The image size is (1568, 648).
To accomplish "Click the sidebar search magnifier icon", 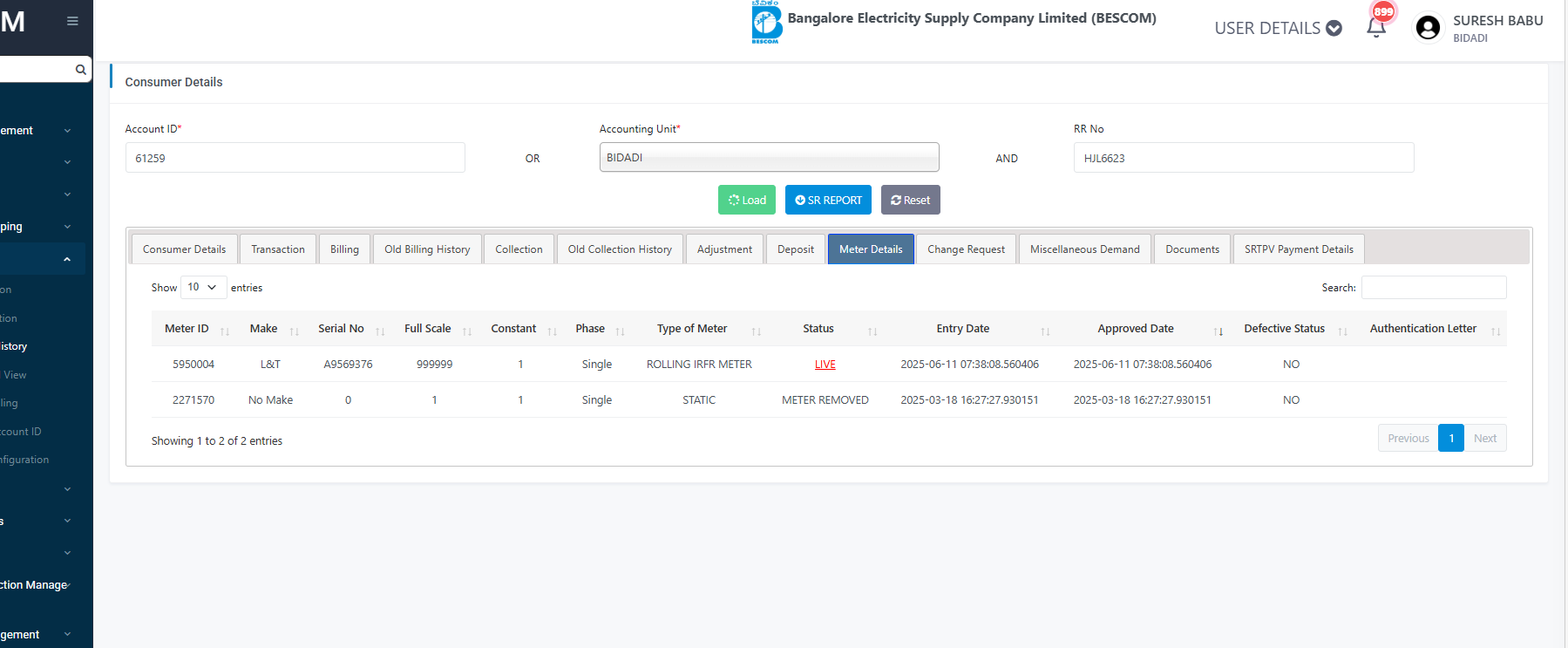I will coord(81,70).
